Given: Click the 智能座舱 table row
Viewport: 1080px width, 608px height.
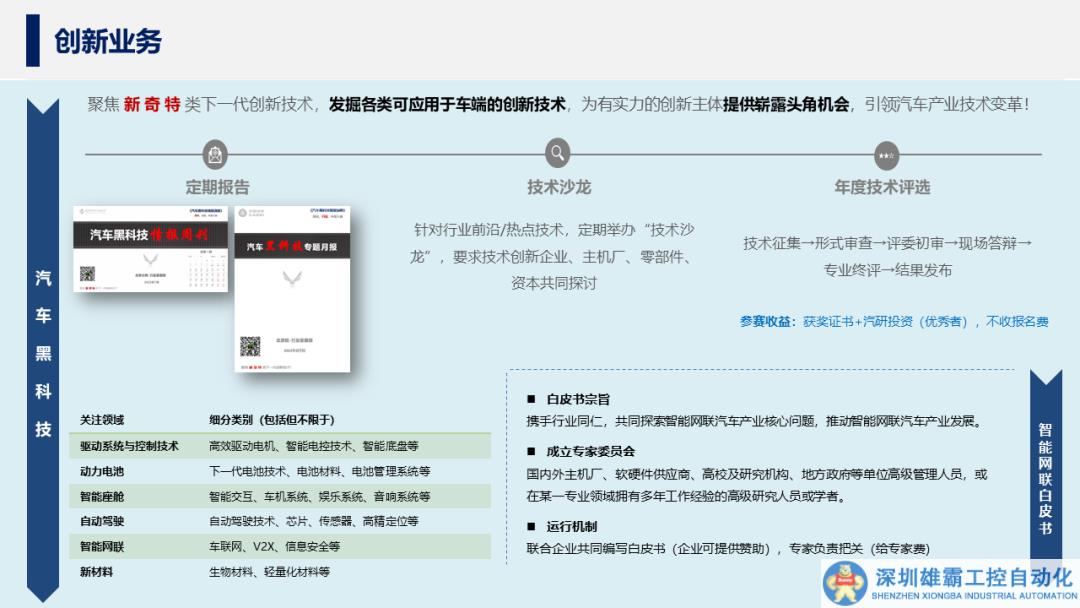Looking at the screenshot, I should (280, 496).
